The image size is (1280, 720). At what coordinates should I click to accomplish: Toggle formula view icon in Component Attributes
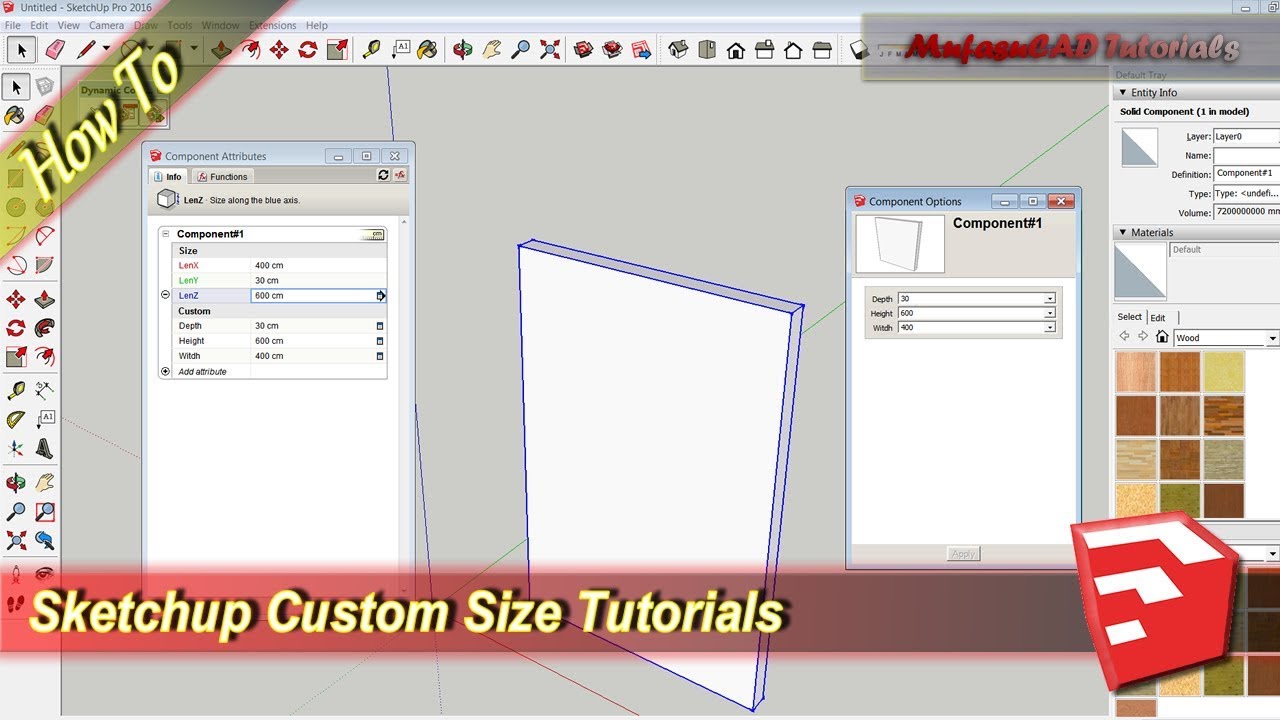coord(400,175)
